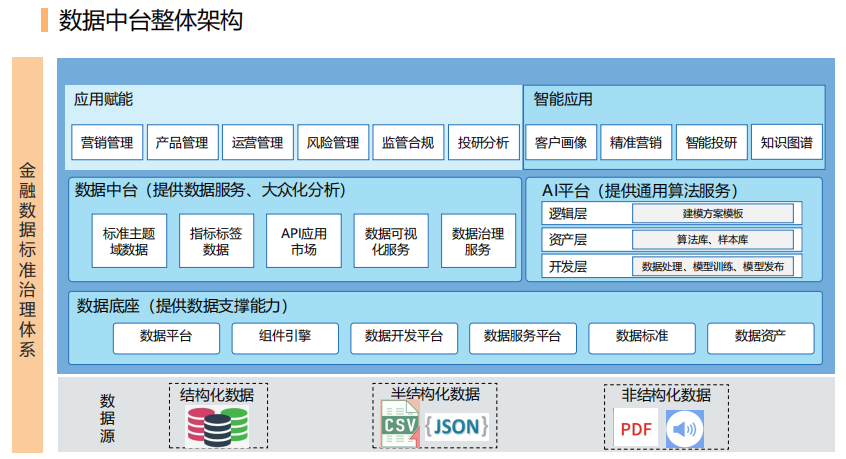The width and height of the screenshot is (846, 459).
Task: Click the 数据源 vertical label
Action: tap(107, 418)
